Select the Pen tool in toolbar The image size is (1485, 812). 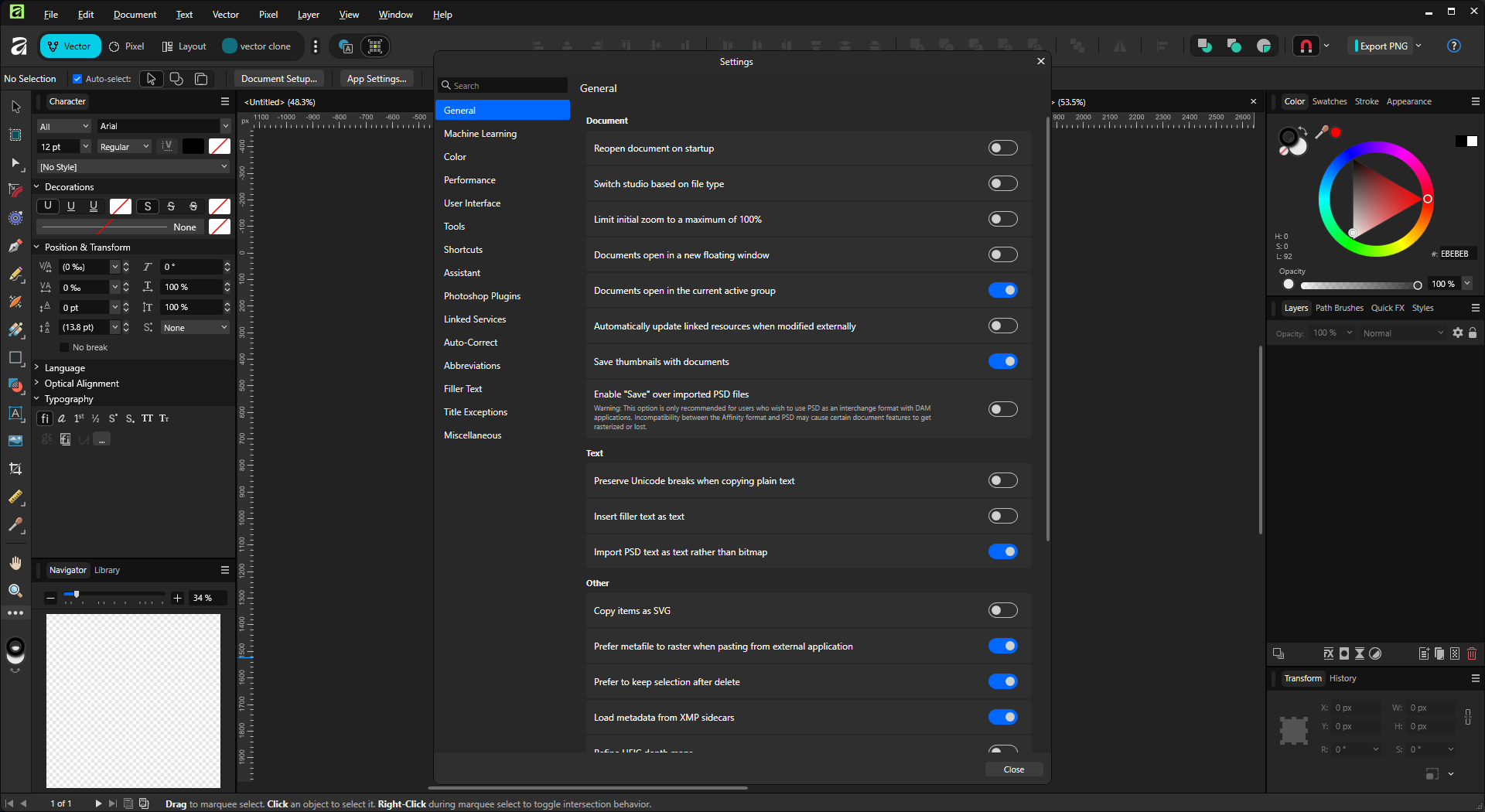(x=15, y=247)
